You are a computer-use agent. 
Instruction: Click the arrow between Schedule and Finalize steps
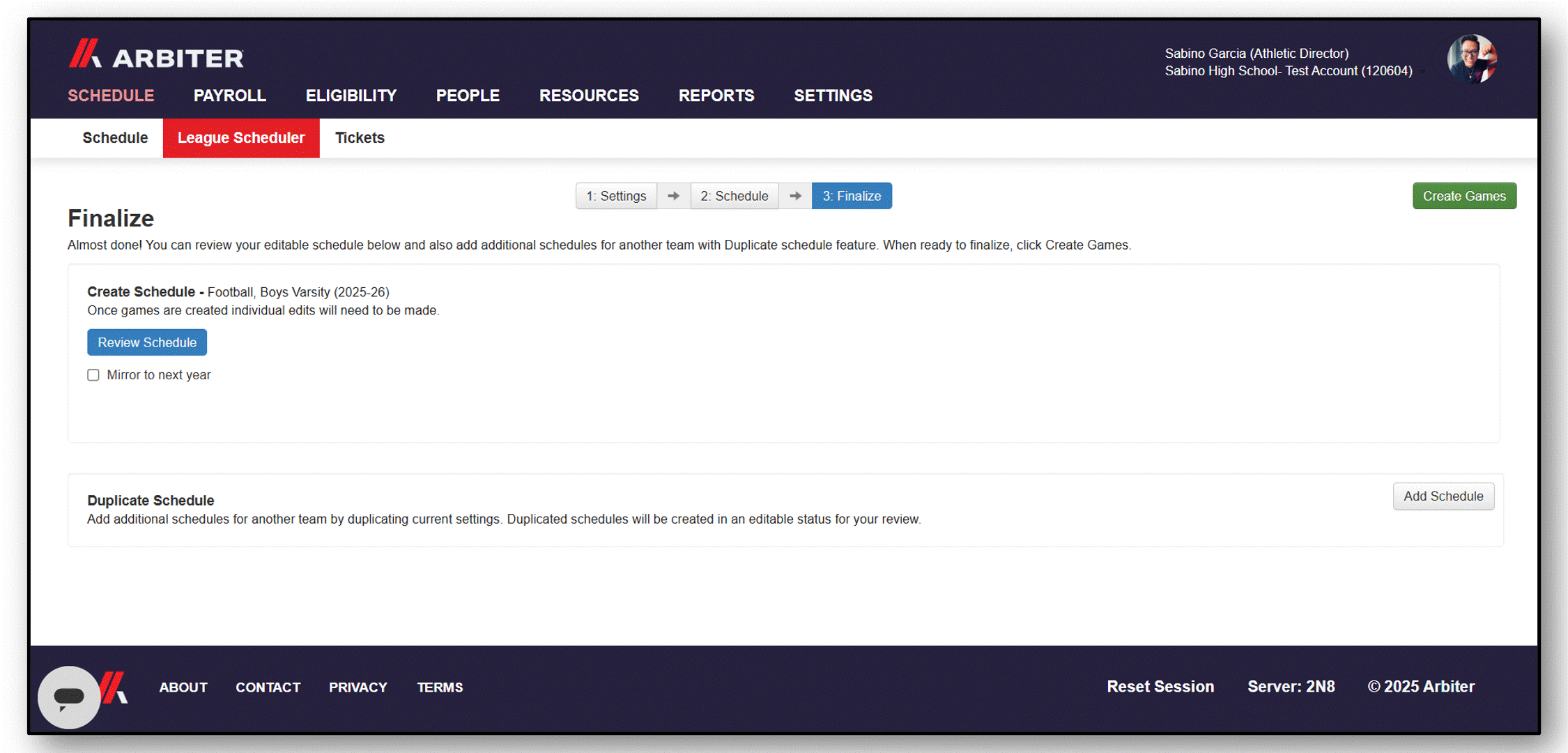tap(794, 195)
